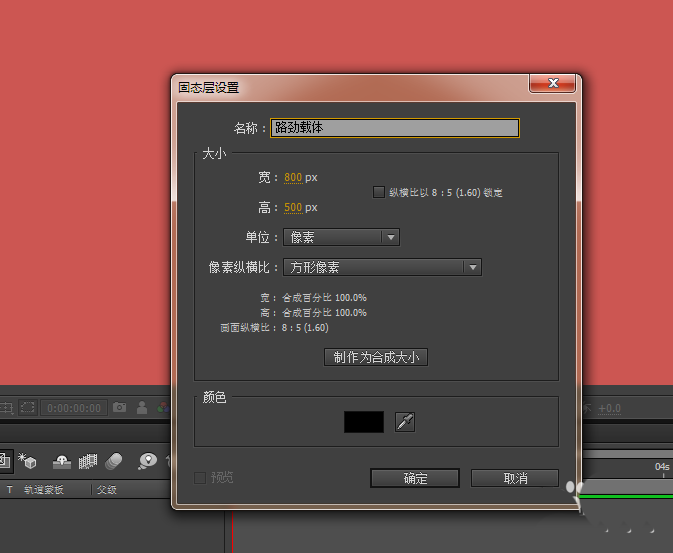Click the 04s timeline ruler mark
The width and height of the screenshot is (673, 553).
click(x=662, y=466)
